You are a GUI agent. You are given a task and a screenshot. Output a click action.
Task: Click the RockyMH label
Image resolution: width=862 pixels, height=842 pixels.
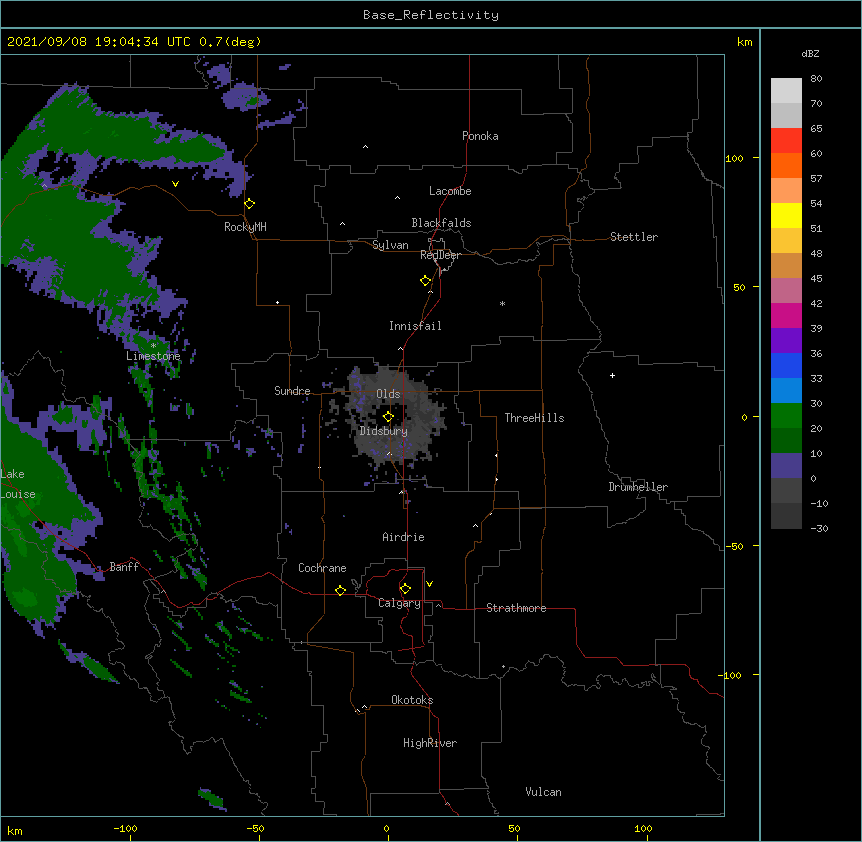click(245, 227)
